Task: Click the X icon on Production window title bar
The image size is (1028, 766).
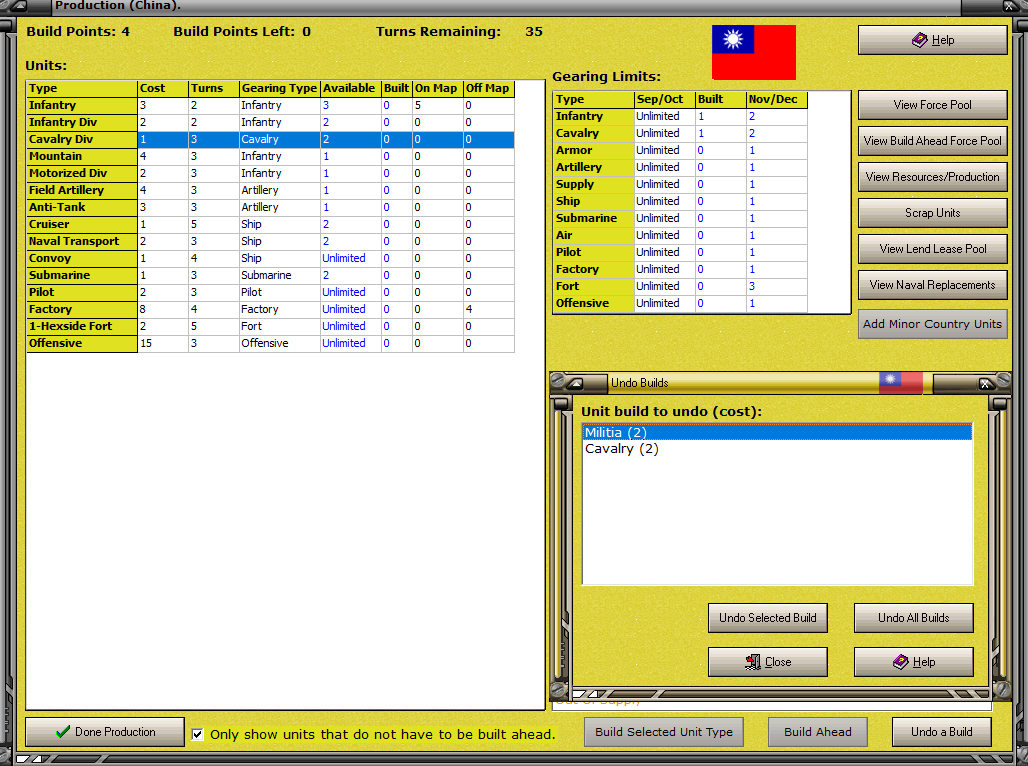Action: tap(1010, 6)
